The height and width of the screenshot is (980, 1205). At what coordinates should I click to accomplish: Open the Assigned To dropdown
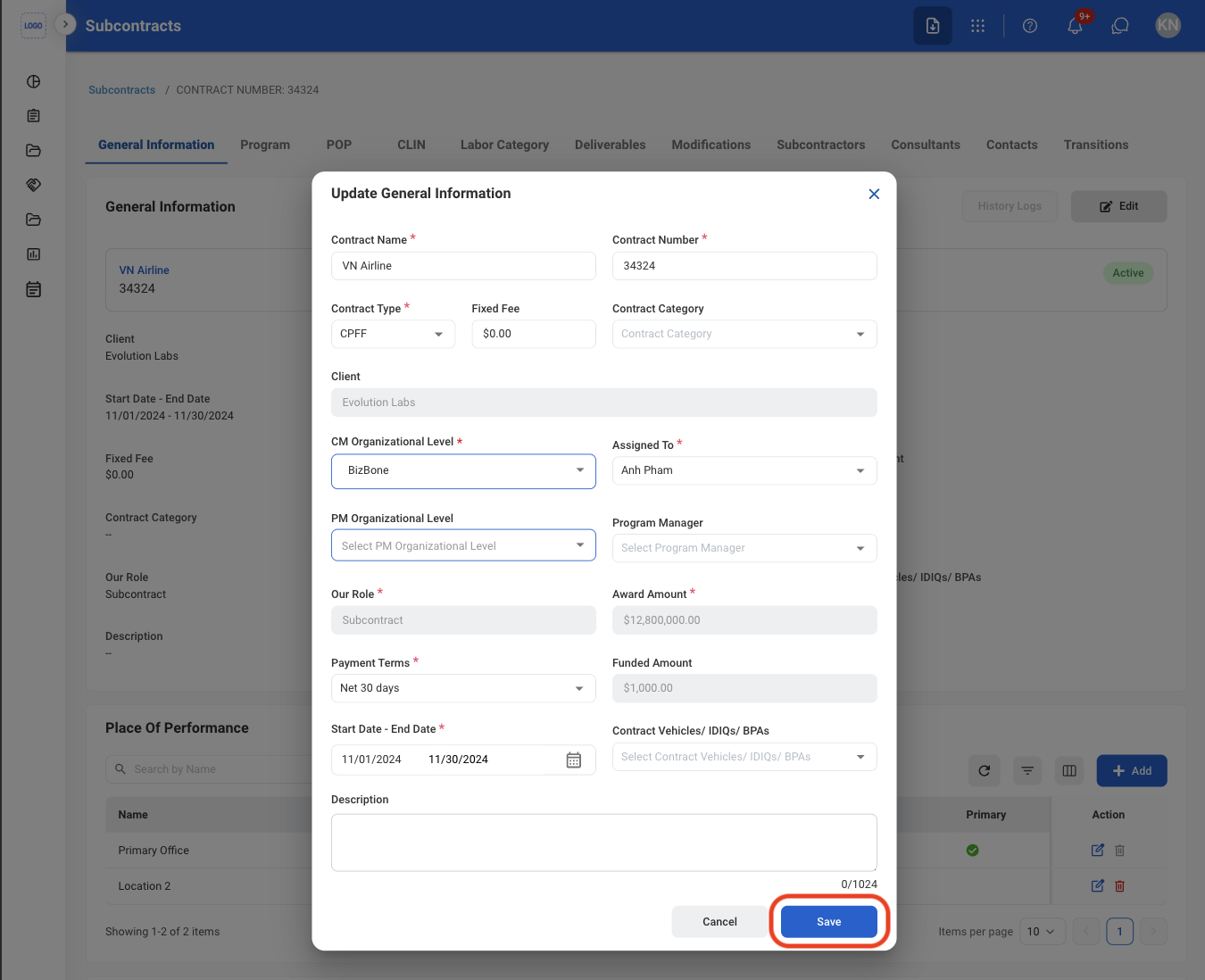tap(744, 470)
